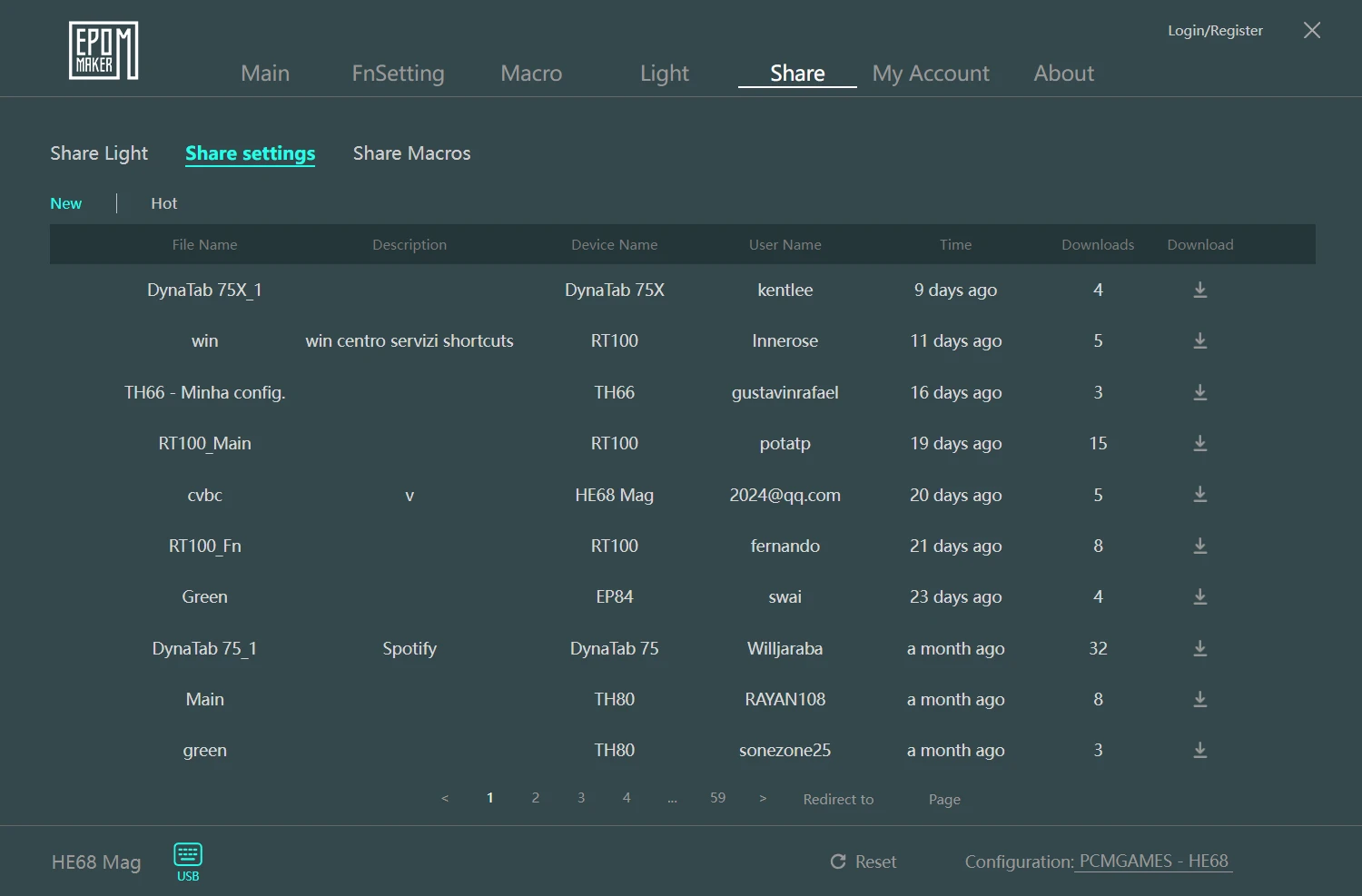
Task: Click the Reset refresh icon
Action: pyautogui.click(x=838, y=862)
